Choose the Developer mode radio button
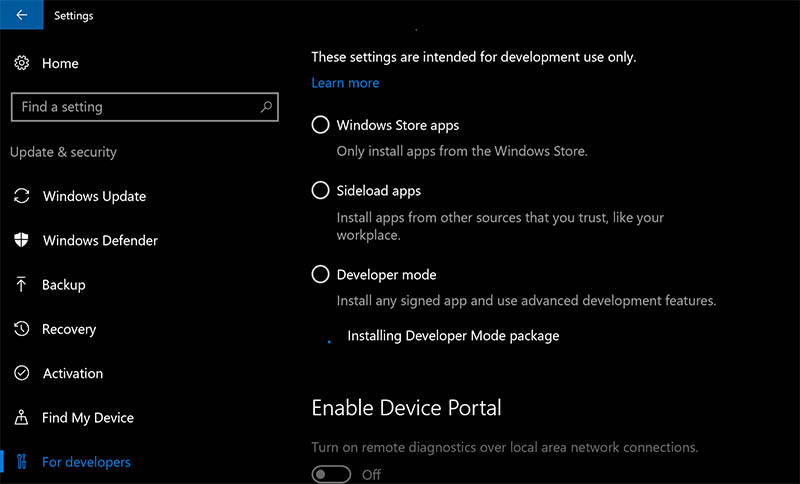Screen dimensions: 800x484 (x=320, y=274)
